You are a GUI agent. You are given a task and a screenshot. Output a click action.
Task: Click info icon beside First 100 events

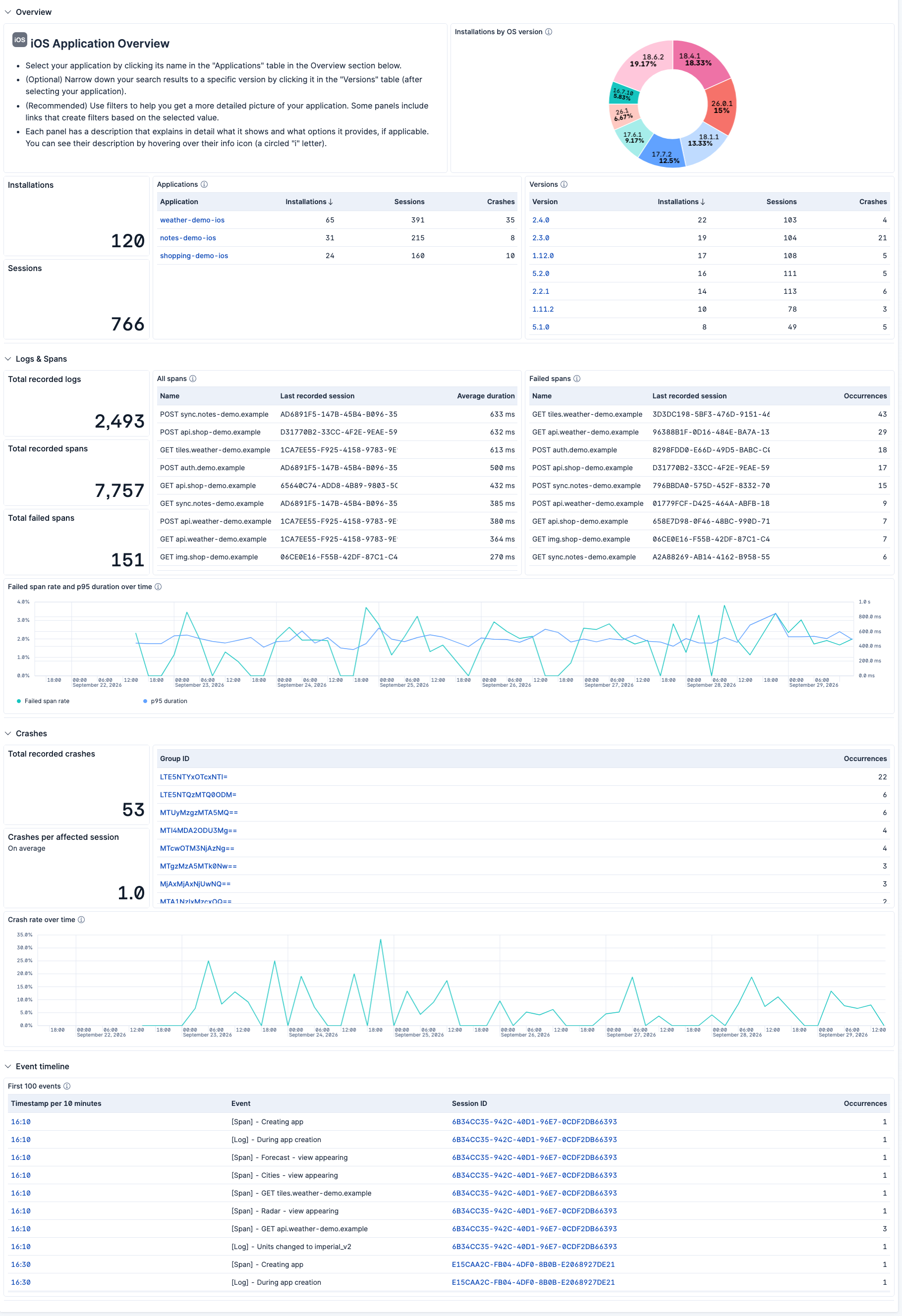[x=67, y=1086]
